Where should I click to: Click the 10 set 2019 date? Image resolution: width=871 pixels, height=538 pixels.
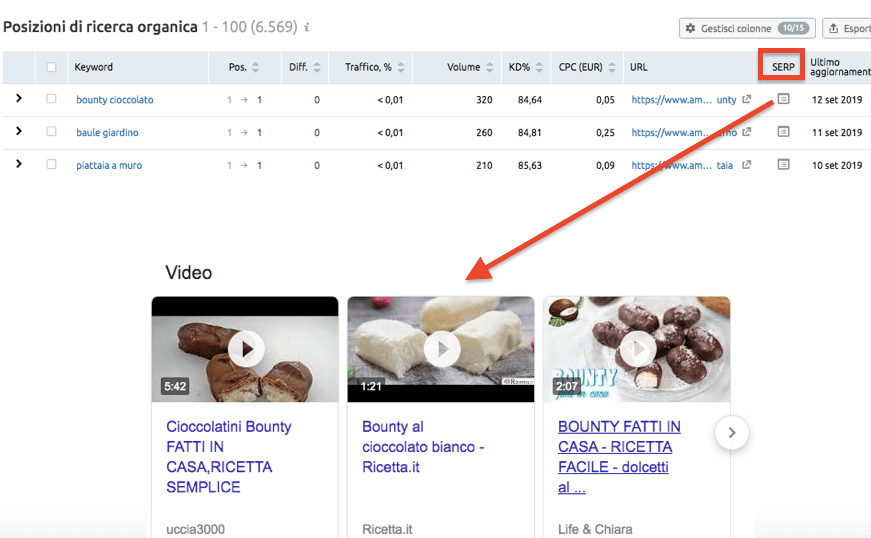(x=837, y=165)
